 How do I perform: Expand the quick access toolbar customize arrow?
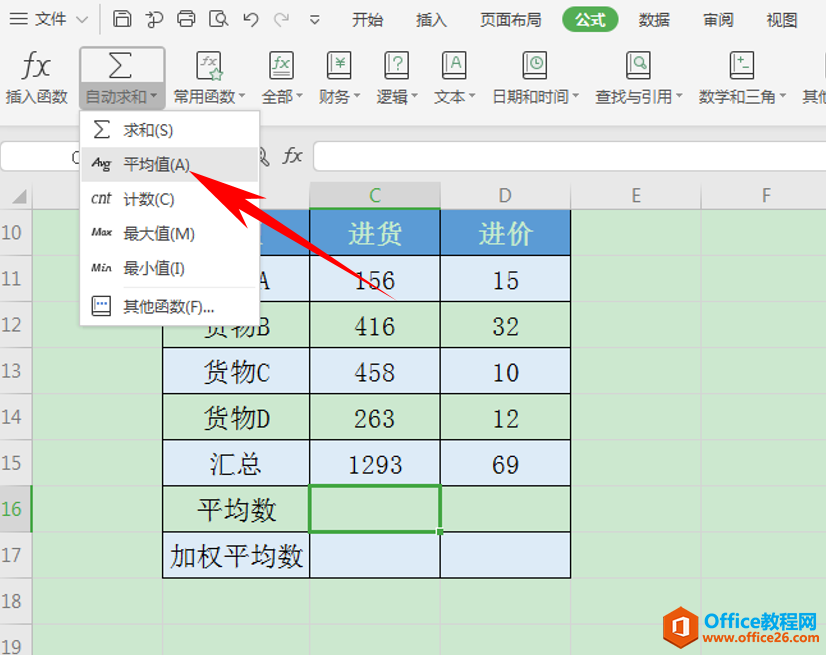pyautogui.click(x=315, y=19)
